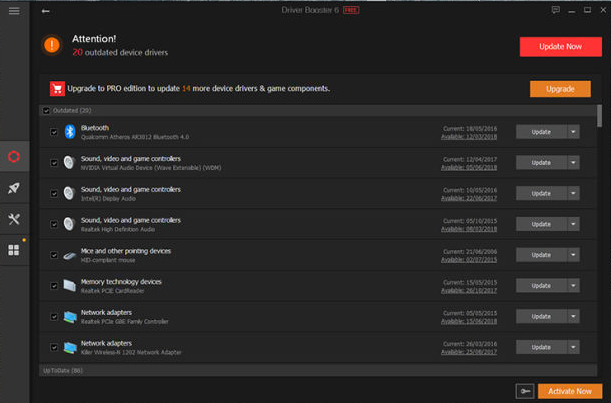Click the Realtek PCIE CardReader icon
Screen dimensions: 611x403
[69, 285]
